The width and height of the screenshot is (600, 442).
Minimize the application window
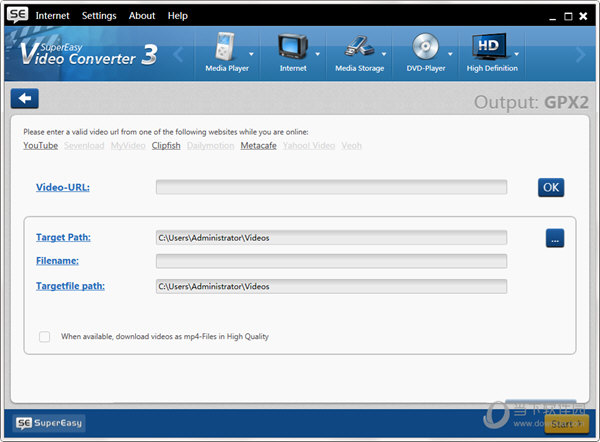pyautogui.click(x=552, y=17)
